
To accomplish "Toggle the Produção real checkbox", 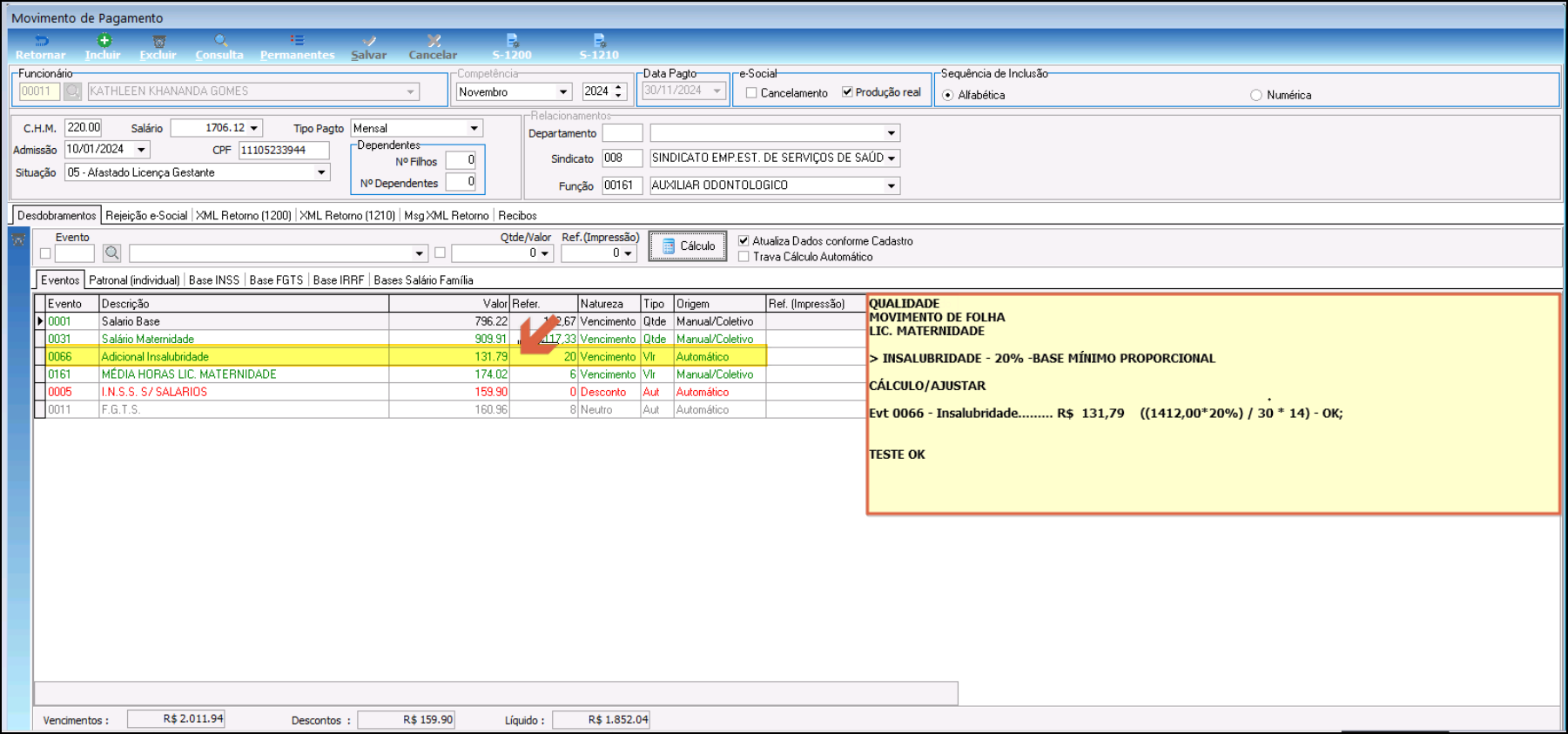I will pos(847,92).
